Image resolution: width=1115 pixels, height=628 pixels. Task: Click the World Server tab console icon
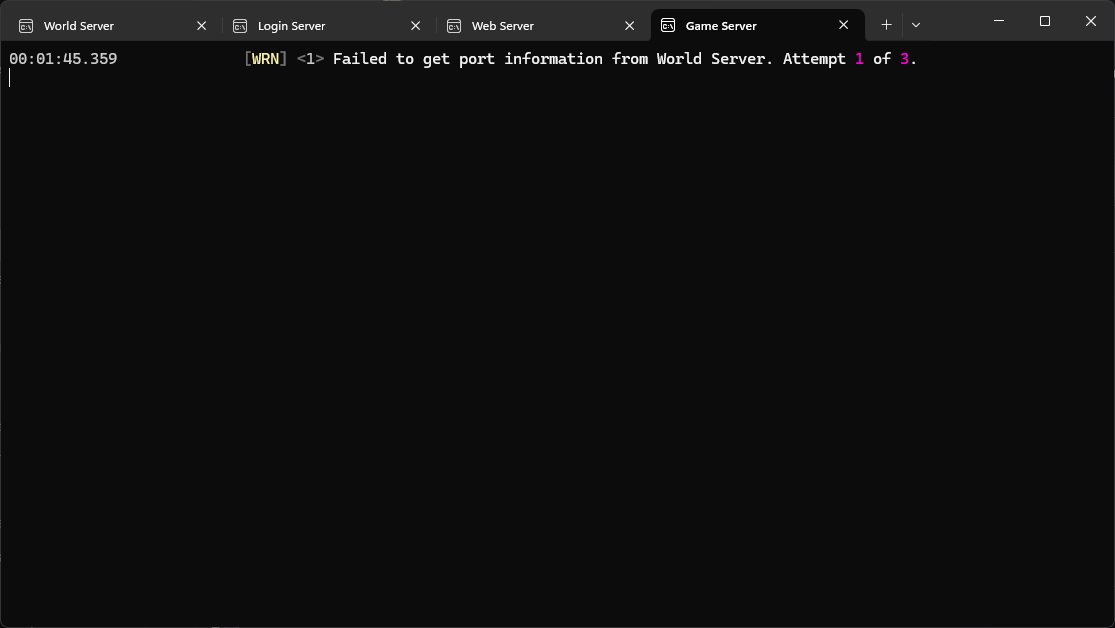[x=26, y=26]
